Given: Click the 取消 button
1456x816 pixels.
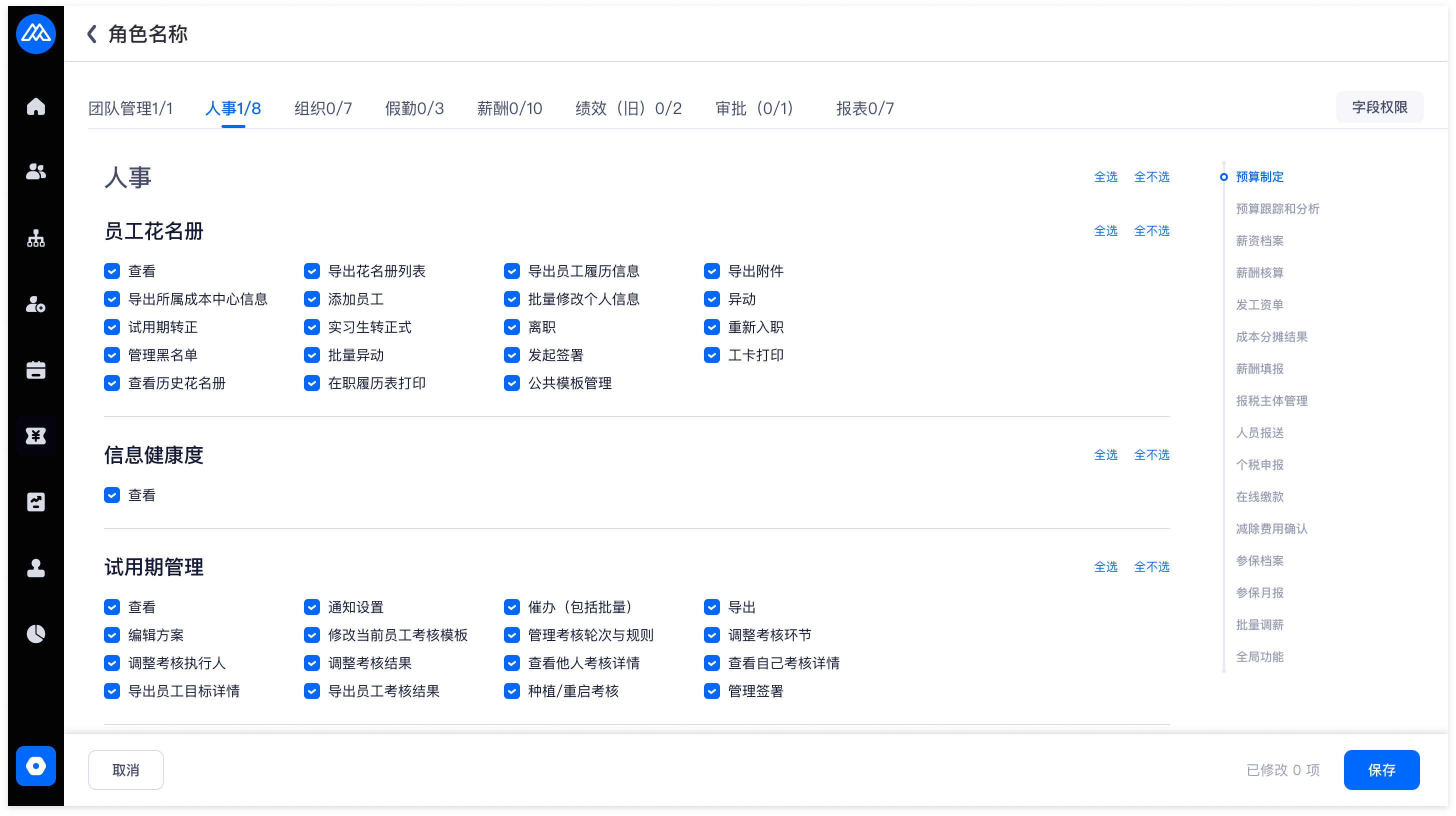Looking at the screenshot, I should pos(126,769).
